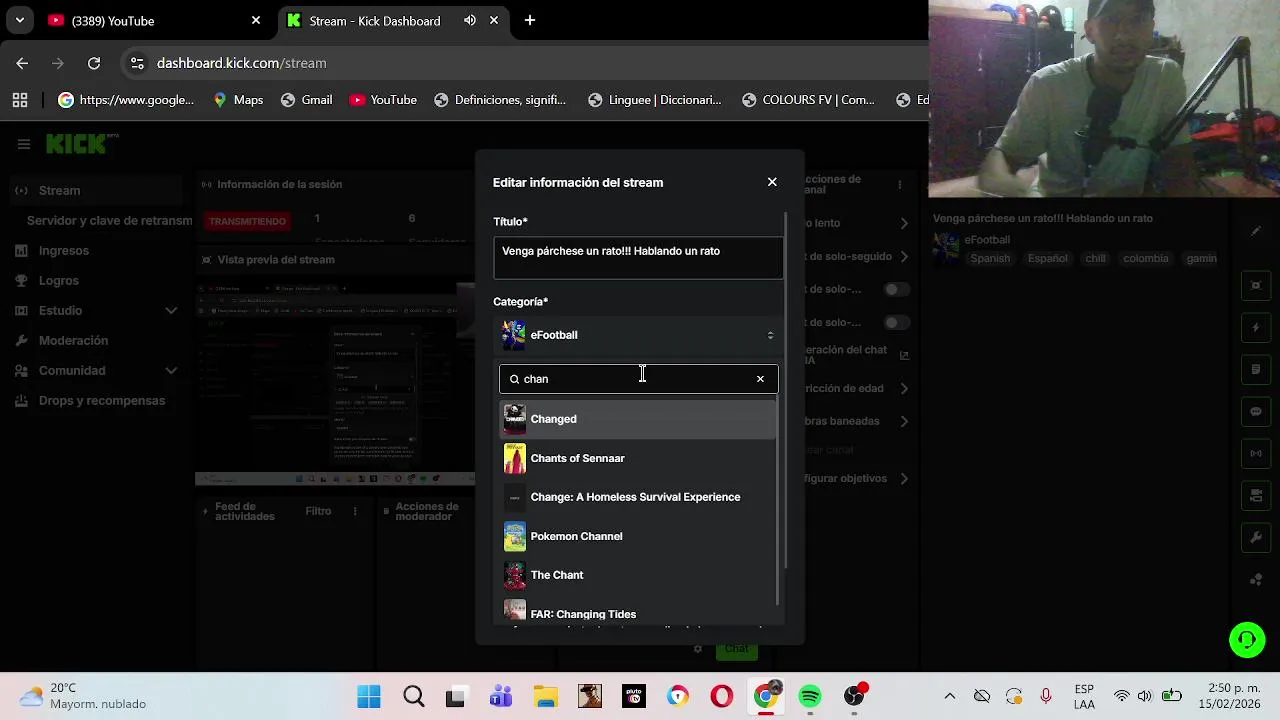Screen dimensions: 1280x720
Task: Select the Chants of Sennaar category
Action: (x=638, y=458)
